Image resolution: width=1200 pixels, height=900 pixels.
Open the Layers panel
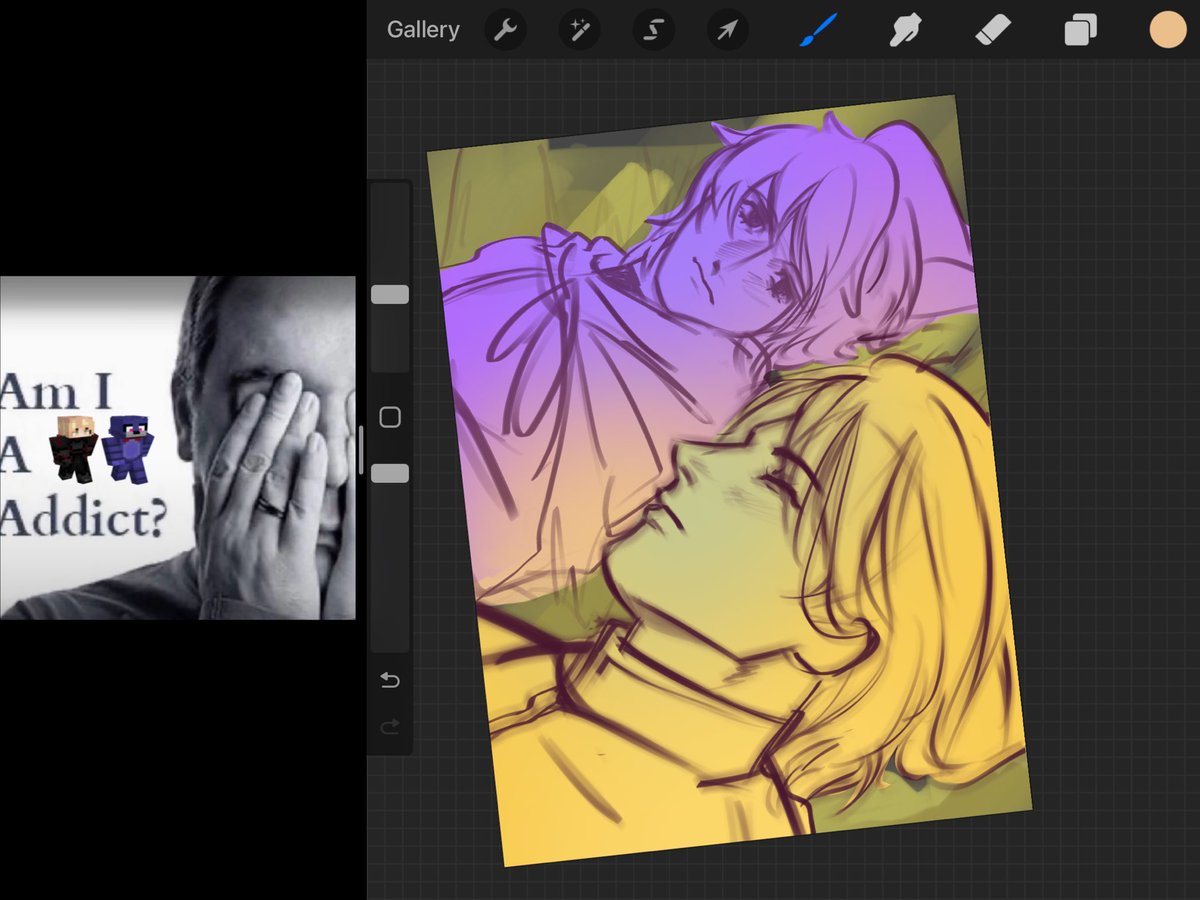pos(1081,30)
